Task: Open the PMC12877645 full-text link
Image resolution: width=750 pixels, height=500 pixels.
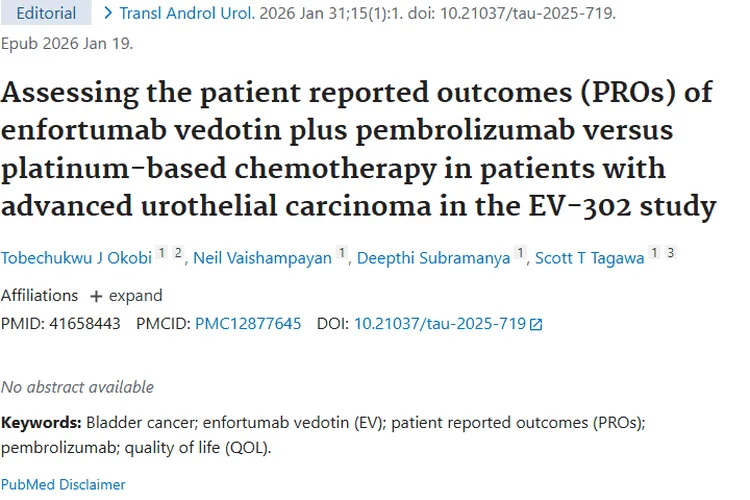Action: pyautogui.click(x=247, y=324)
